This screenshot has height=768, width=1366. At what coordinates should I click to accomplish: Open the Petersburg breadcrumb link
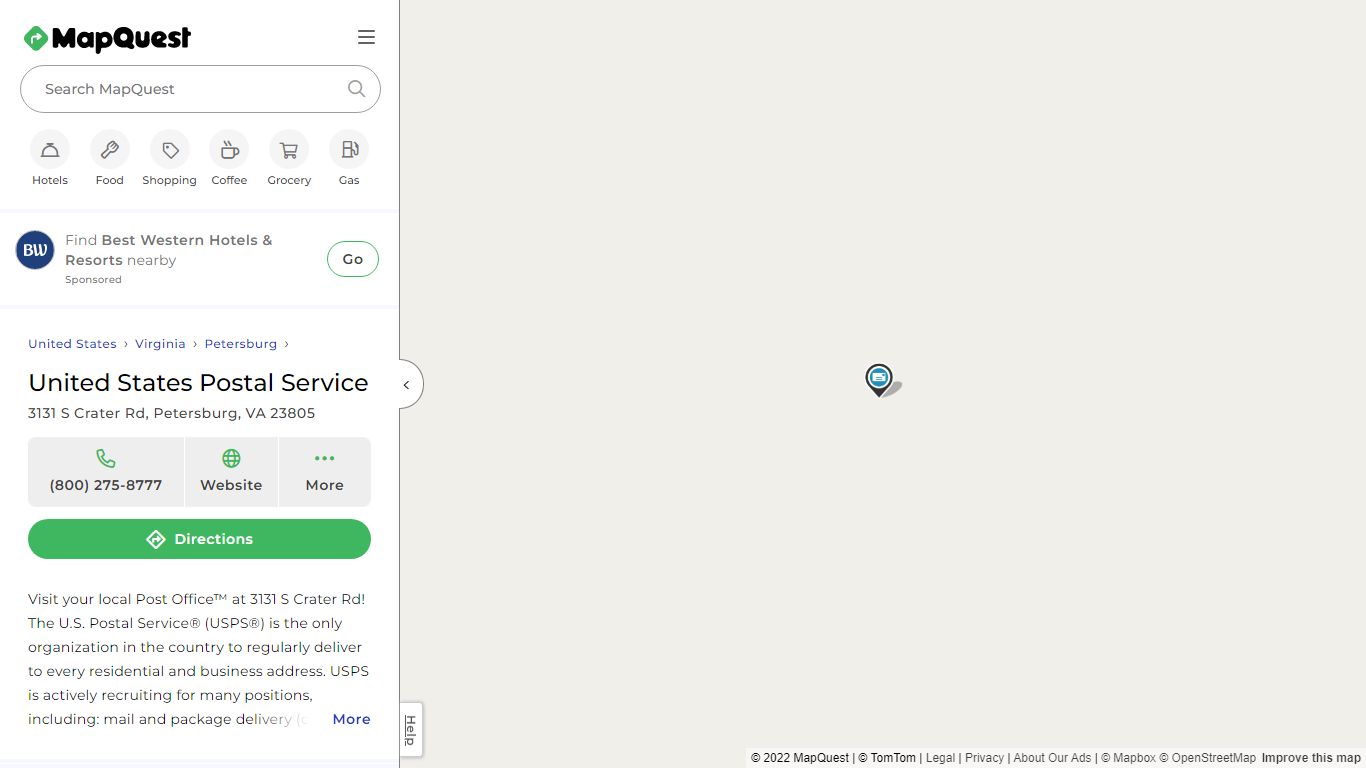[241, 344]
